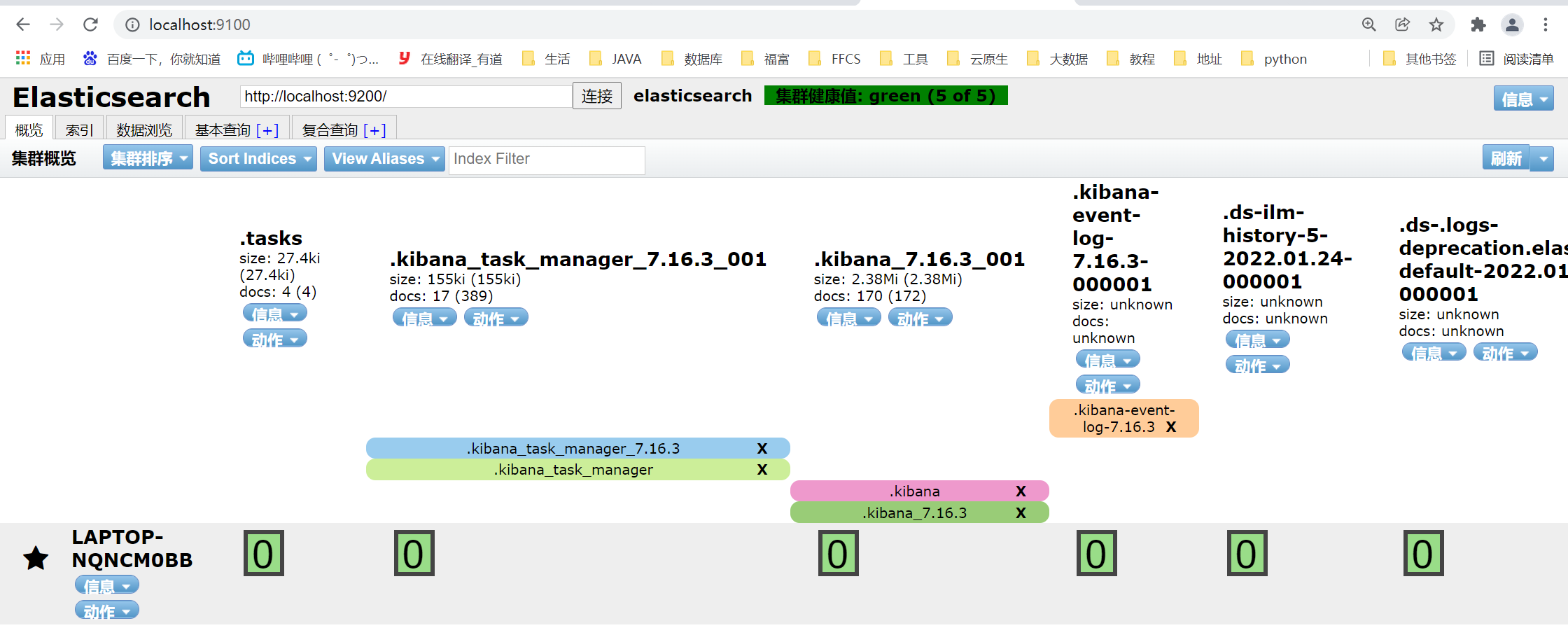Open 动作 dropdown for .kibana_7.16.3_001
The height and width of the screenshot is (628, 1568).
920,318
